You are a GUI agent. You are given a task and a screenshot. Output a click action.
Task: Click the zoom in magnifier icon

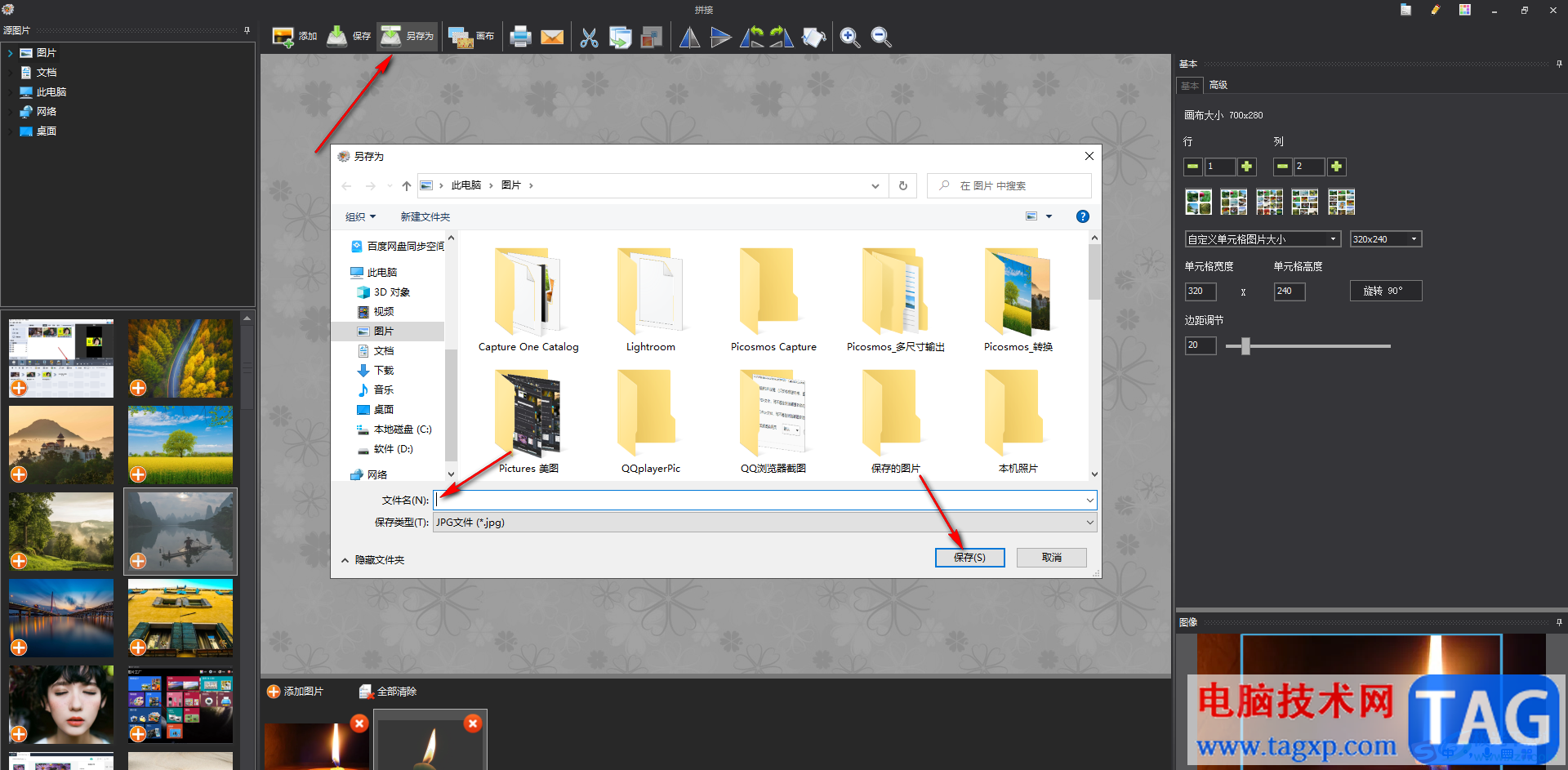(849, 38)
